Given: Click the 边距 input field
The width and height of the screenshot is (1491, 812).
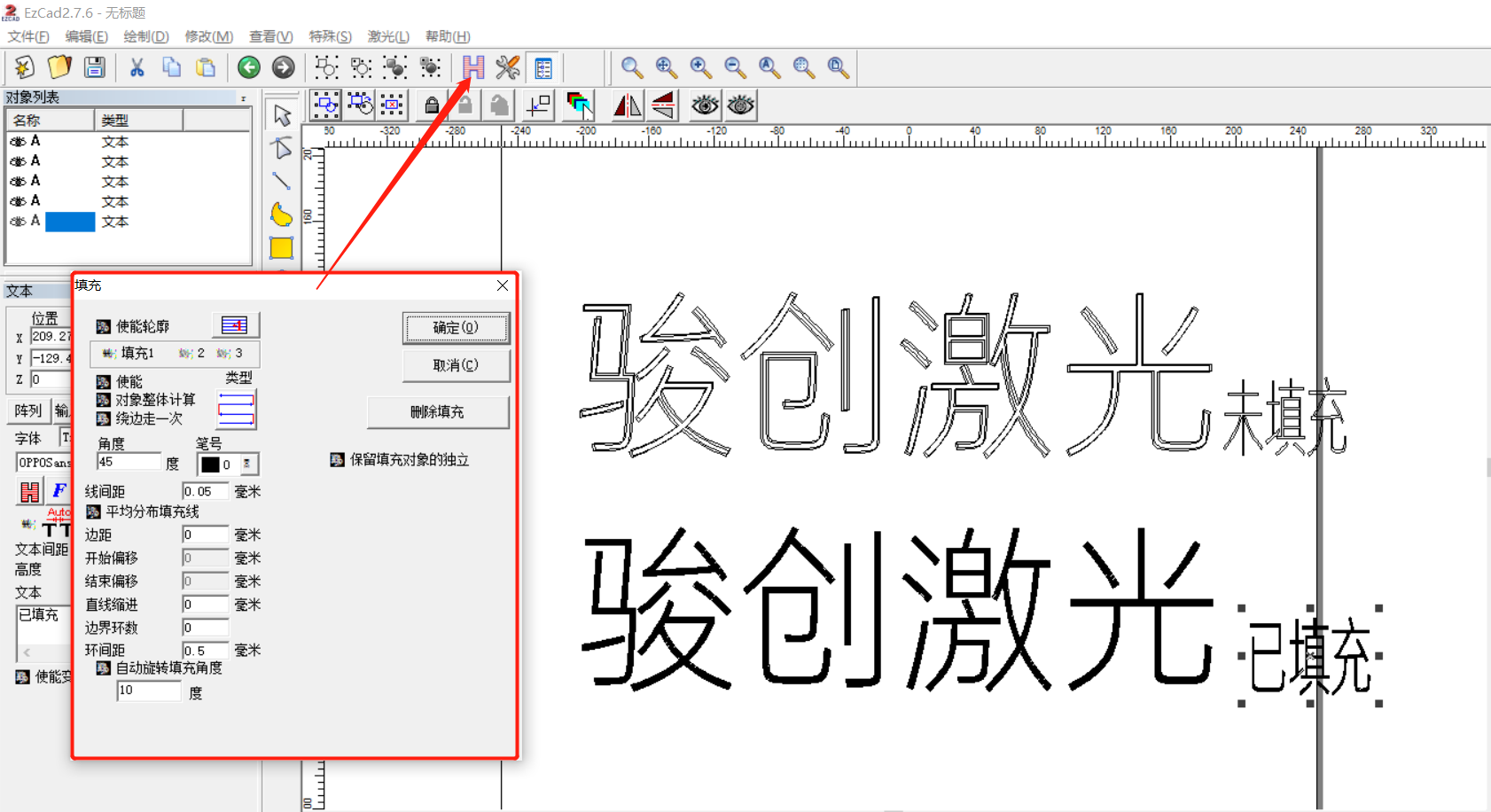Looking at the screenshot, I should pyautogui.click(x=205, y=535).
